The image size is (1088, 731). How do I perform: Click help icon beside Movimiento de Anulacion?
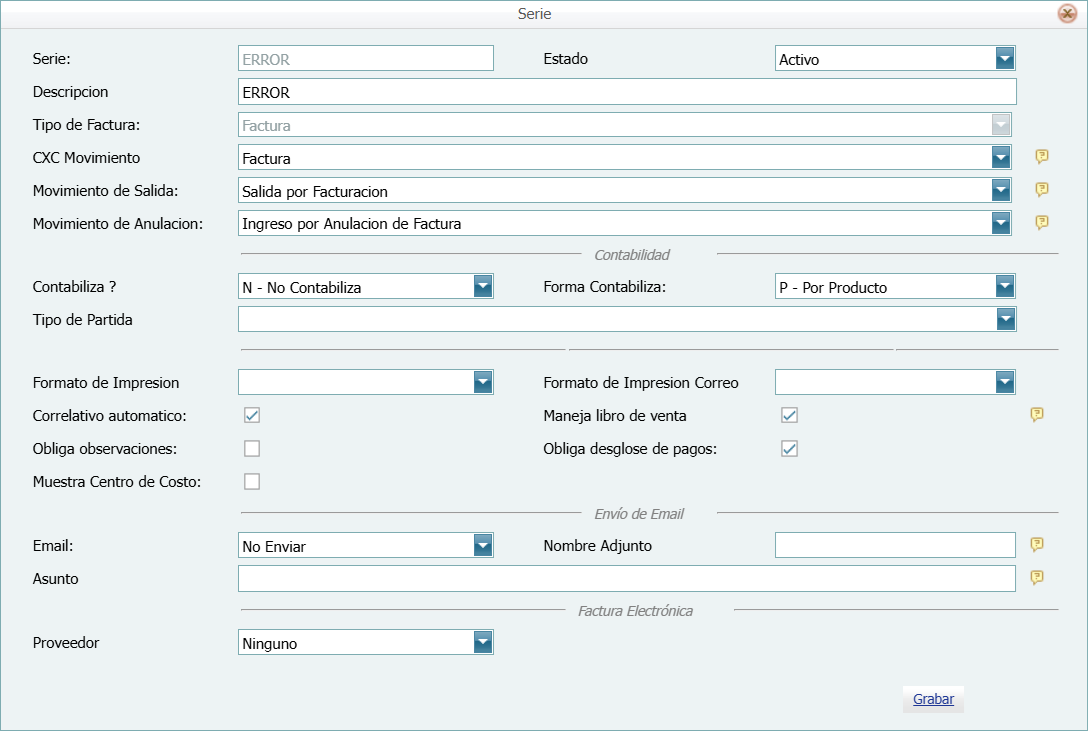1041,222
